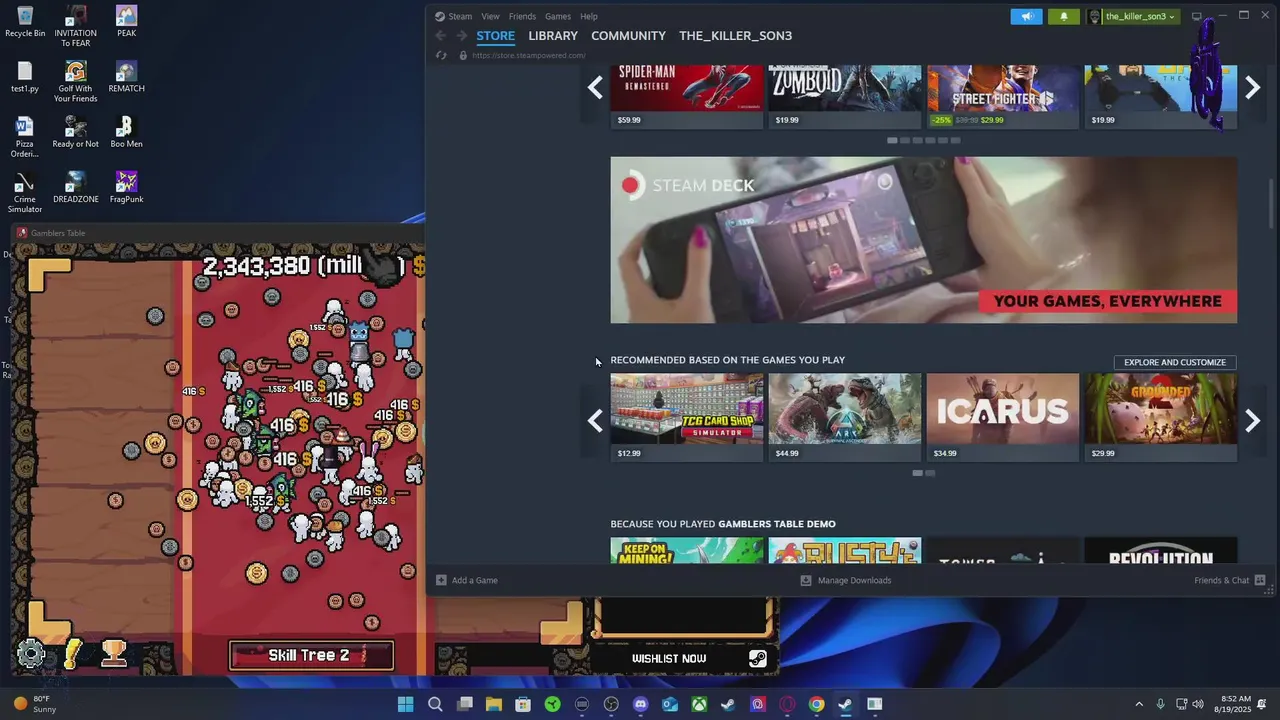Screen dimensions: 1280x720
Task: Open Keep On Mining game thumbnail
Action: coord(687,551)
